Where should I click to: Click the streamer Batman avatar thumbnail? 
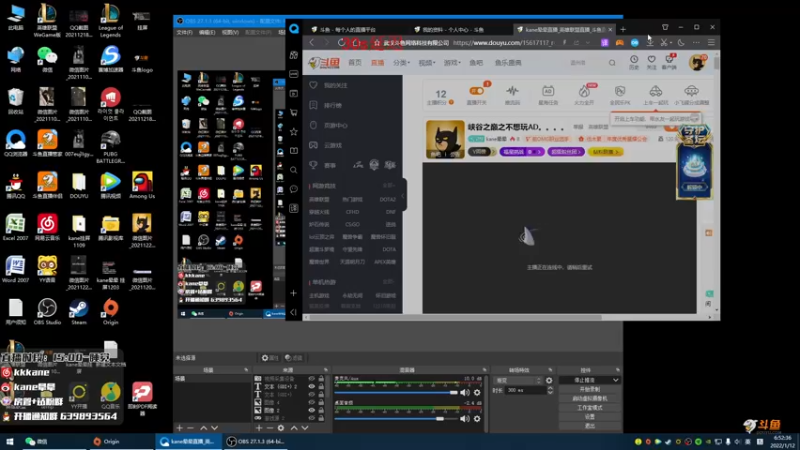point(445,139)
